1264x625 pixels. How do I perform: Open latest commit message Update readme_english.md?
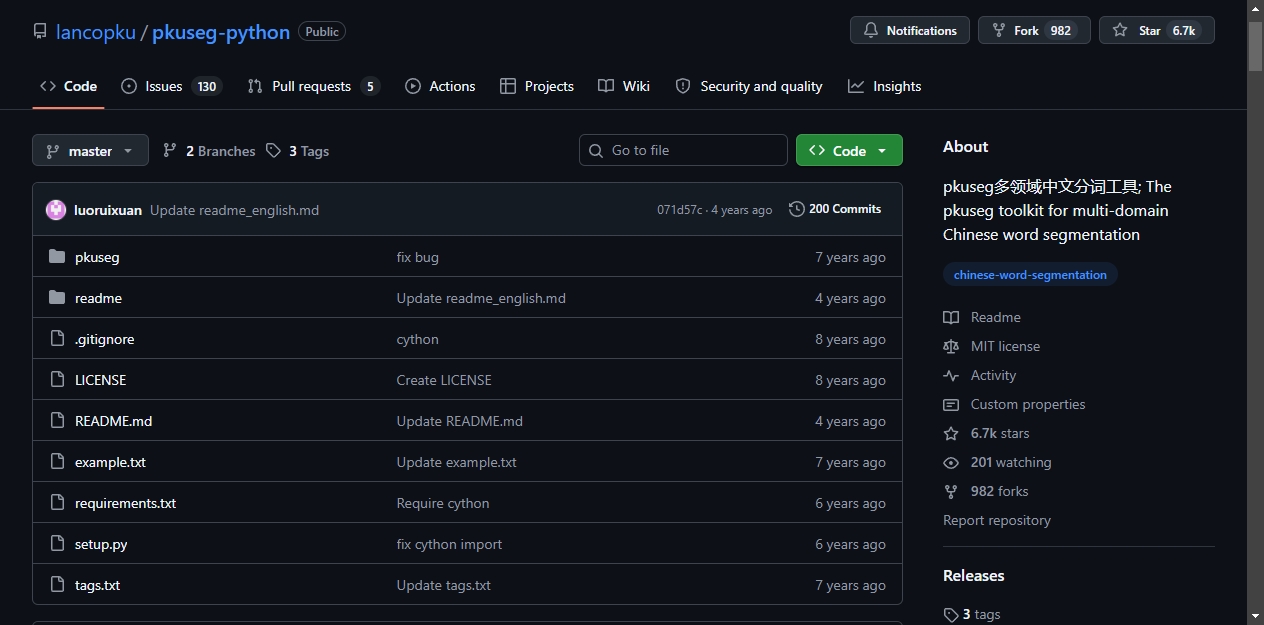pyautogui.click(x=234, y=210)
